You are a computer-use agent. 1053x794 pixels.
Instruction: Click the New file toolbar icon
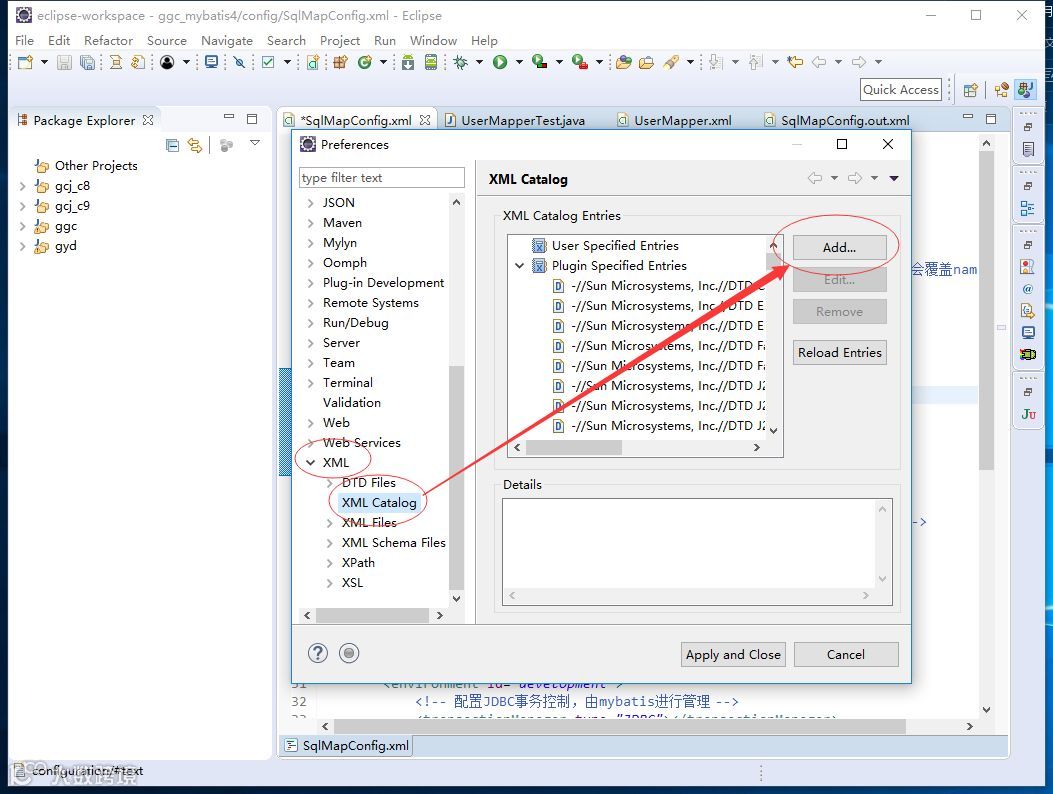pyautogui.click(x=26, y=62)
